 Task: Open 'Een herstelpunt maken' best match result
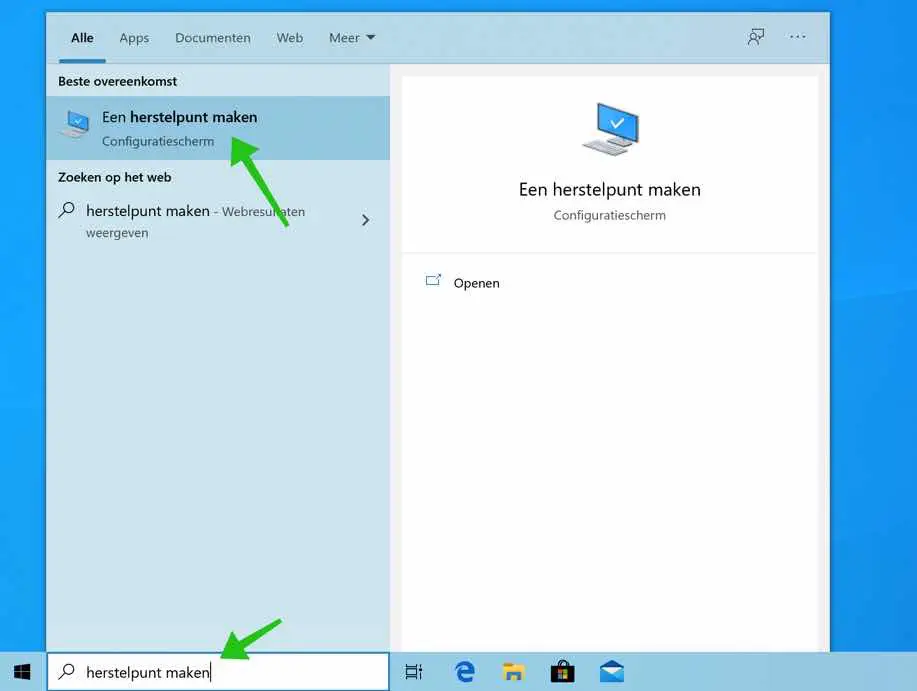[218, 128]
